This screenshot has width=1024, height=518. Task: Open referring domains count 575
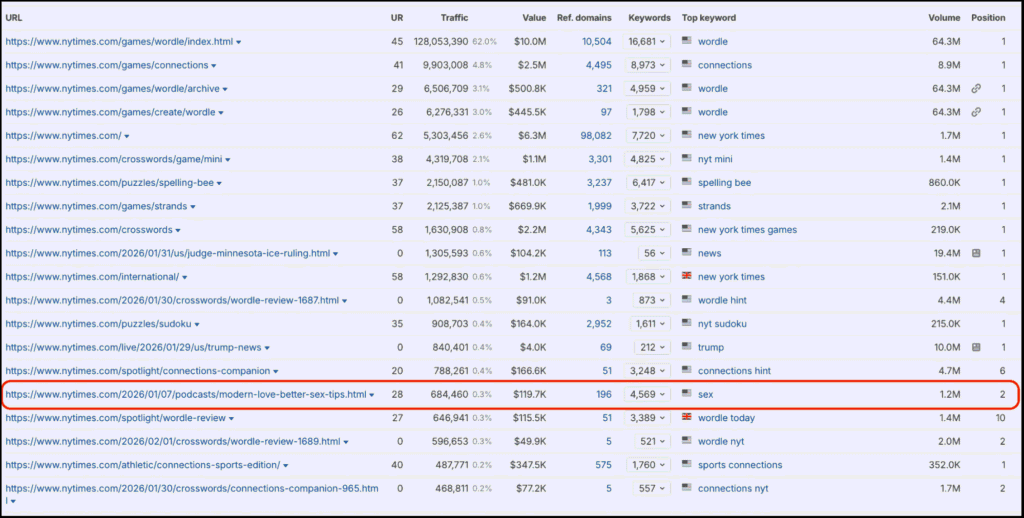604,465
